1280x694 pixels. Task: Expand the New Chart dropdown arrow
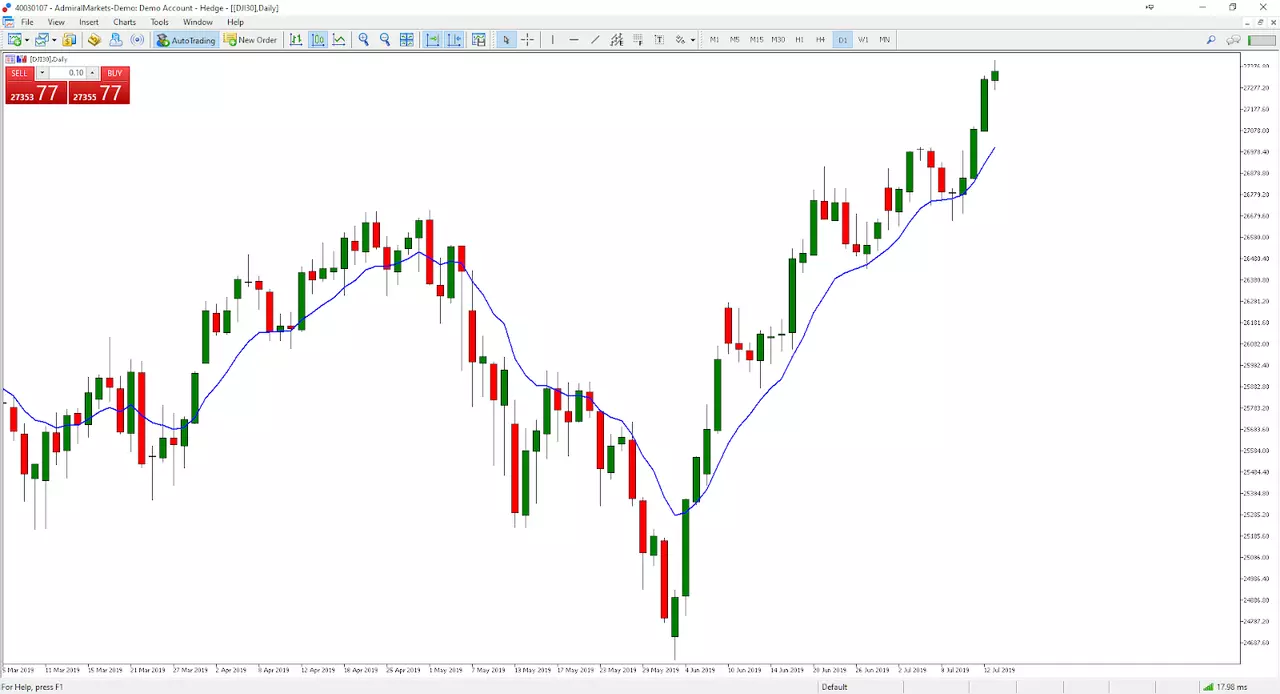tap(27, 40)
